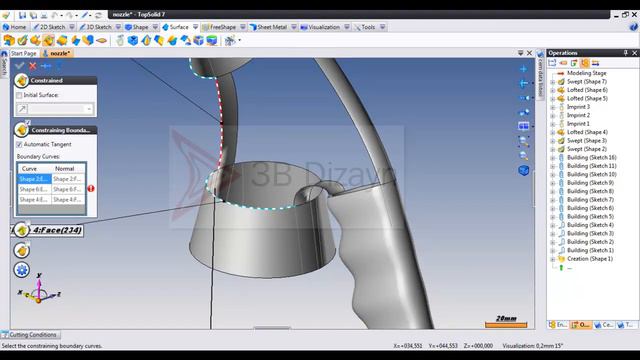
Task: Open the Cutting Conditions bottom tab
Action: [x=30, y=335]
